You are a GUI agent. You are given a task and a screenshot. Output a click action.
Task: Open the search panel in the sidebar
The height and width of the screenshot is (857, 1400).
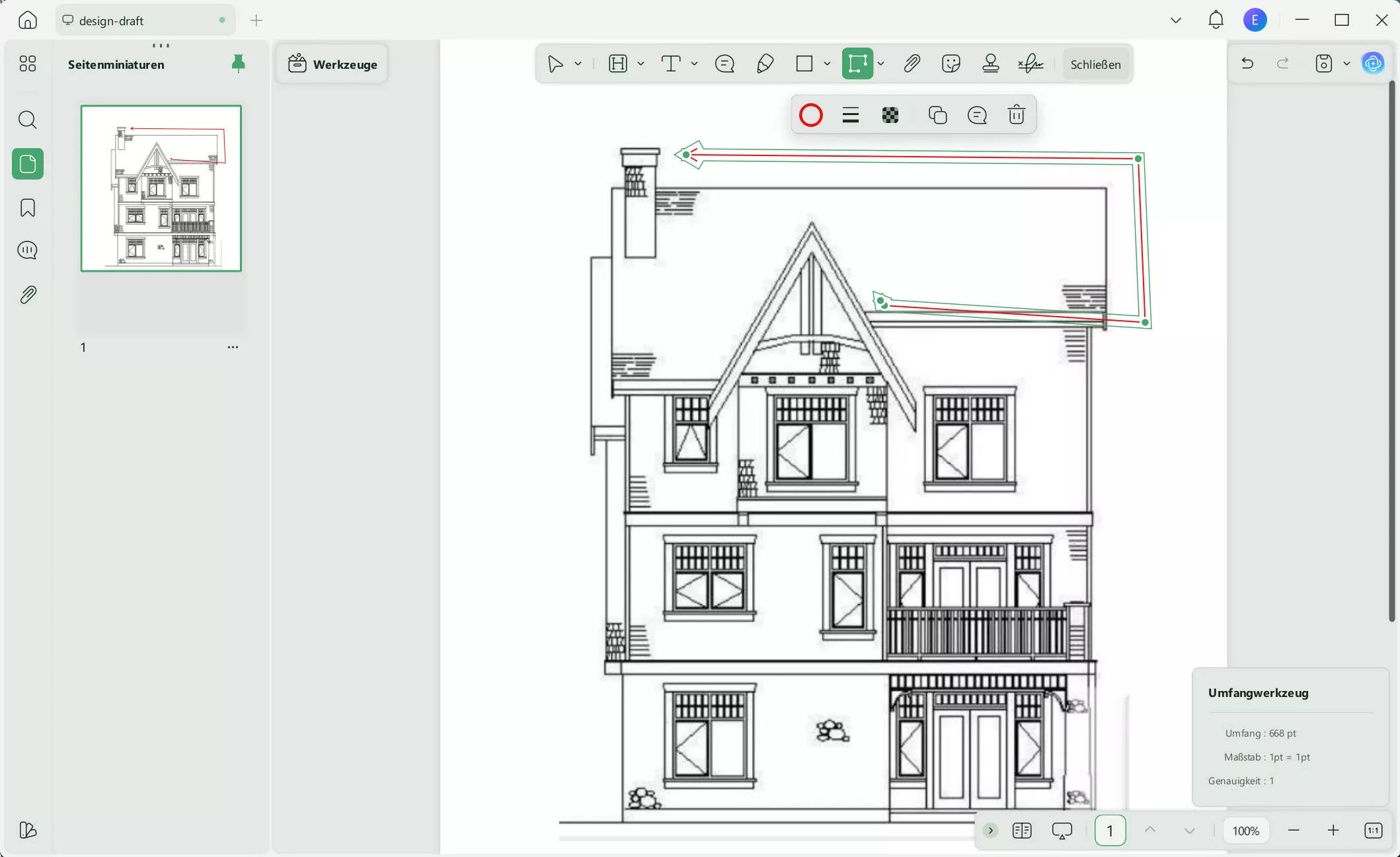click(27, 120)
